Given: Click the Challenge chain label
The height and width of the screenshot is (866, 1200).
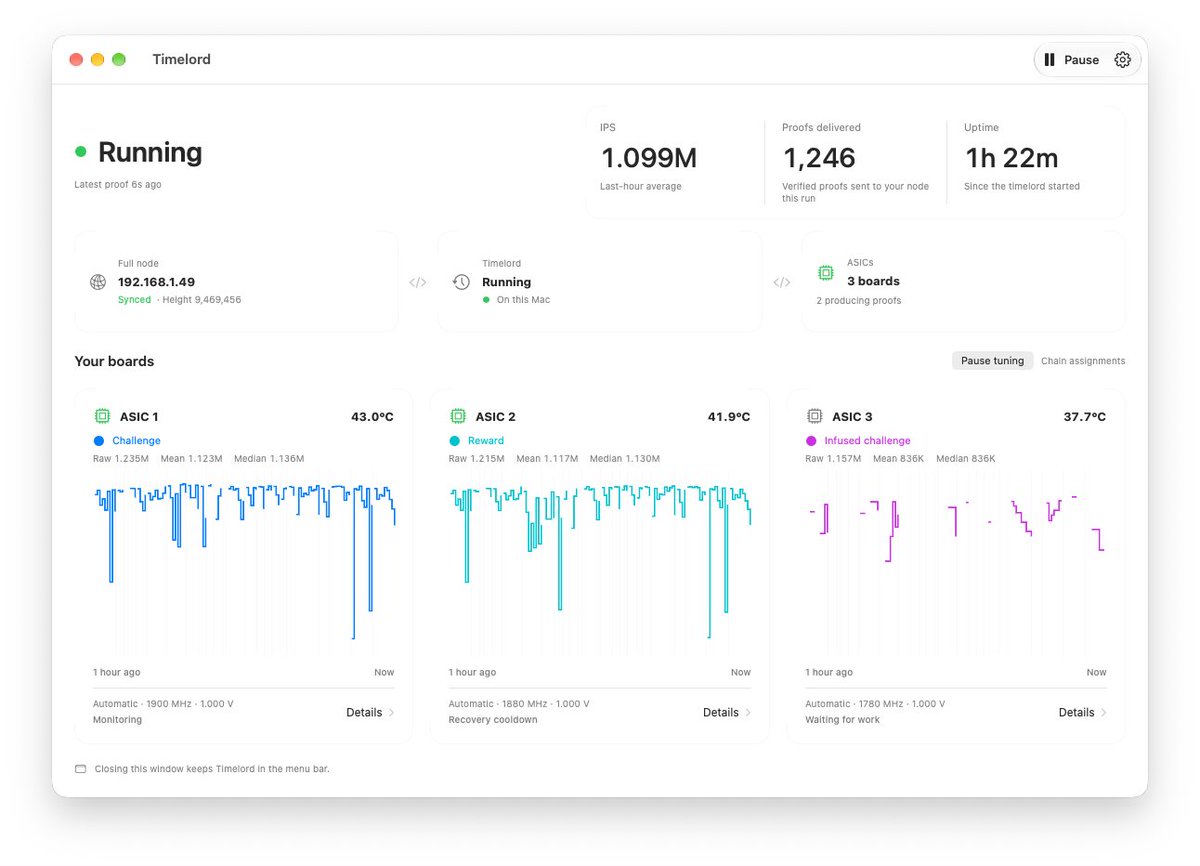Looking at the screenshot, I should pos(136,441).
